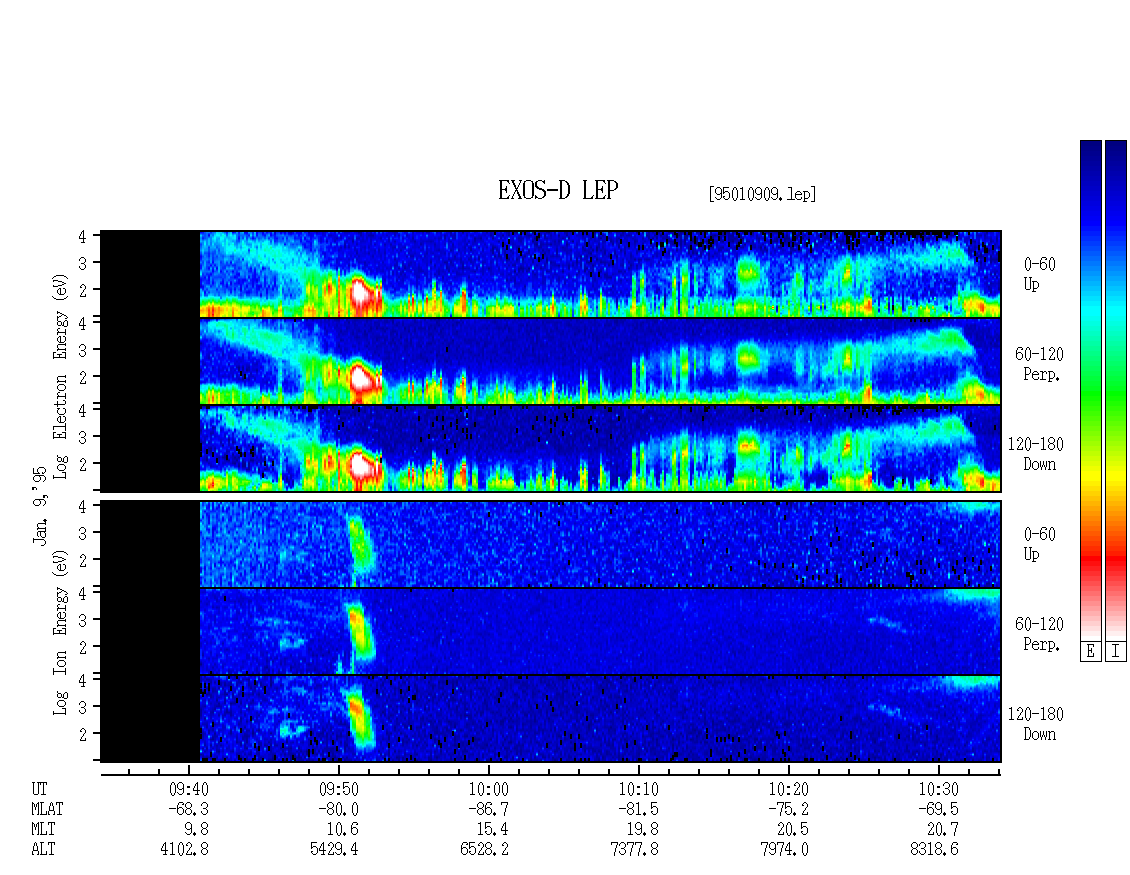Click the MLT value 9.8
Screen dimensions: 1130x875
click(x=197, y=830)
